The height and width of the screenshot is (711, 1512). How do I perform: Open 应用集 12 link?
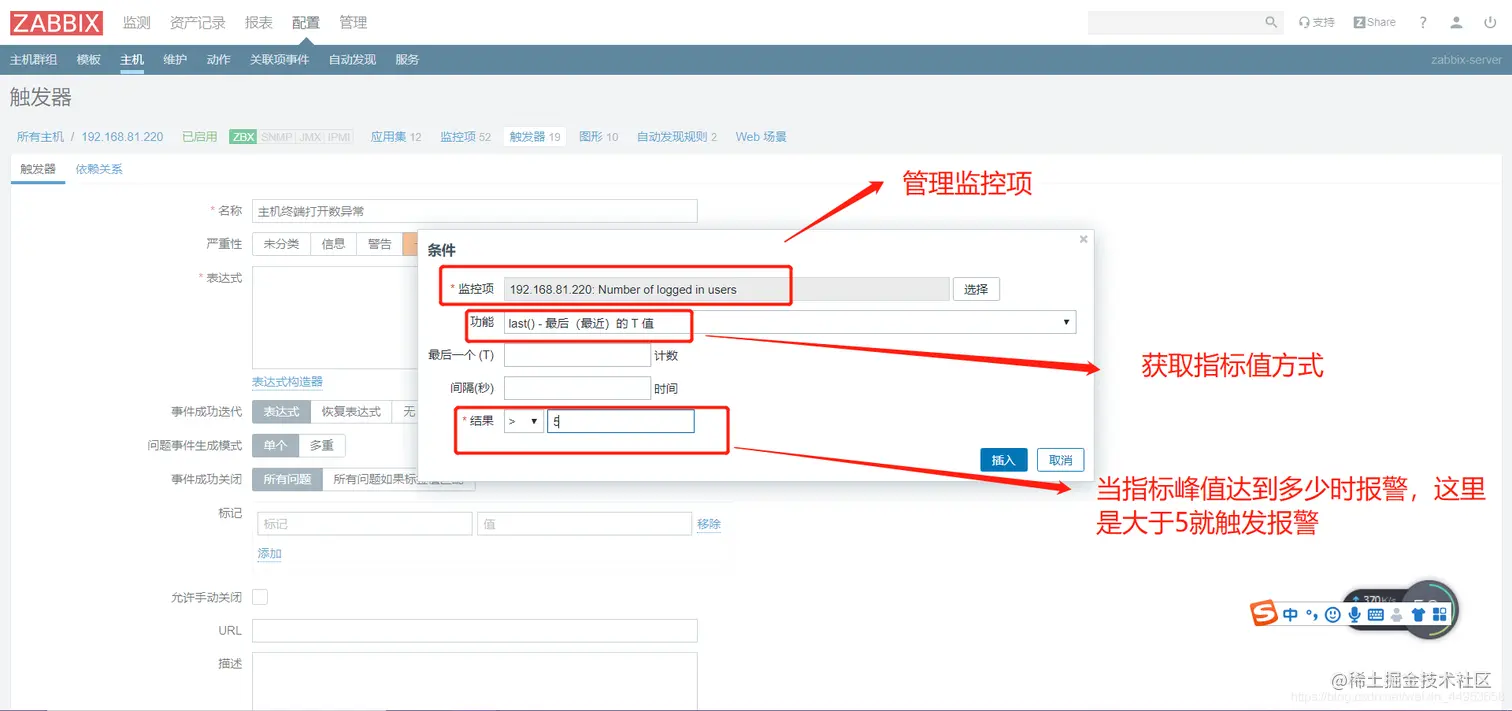pyautogui.click(x=396, y=137)
